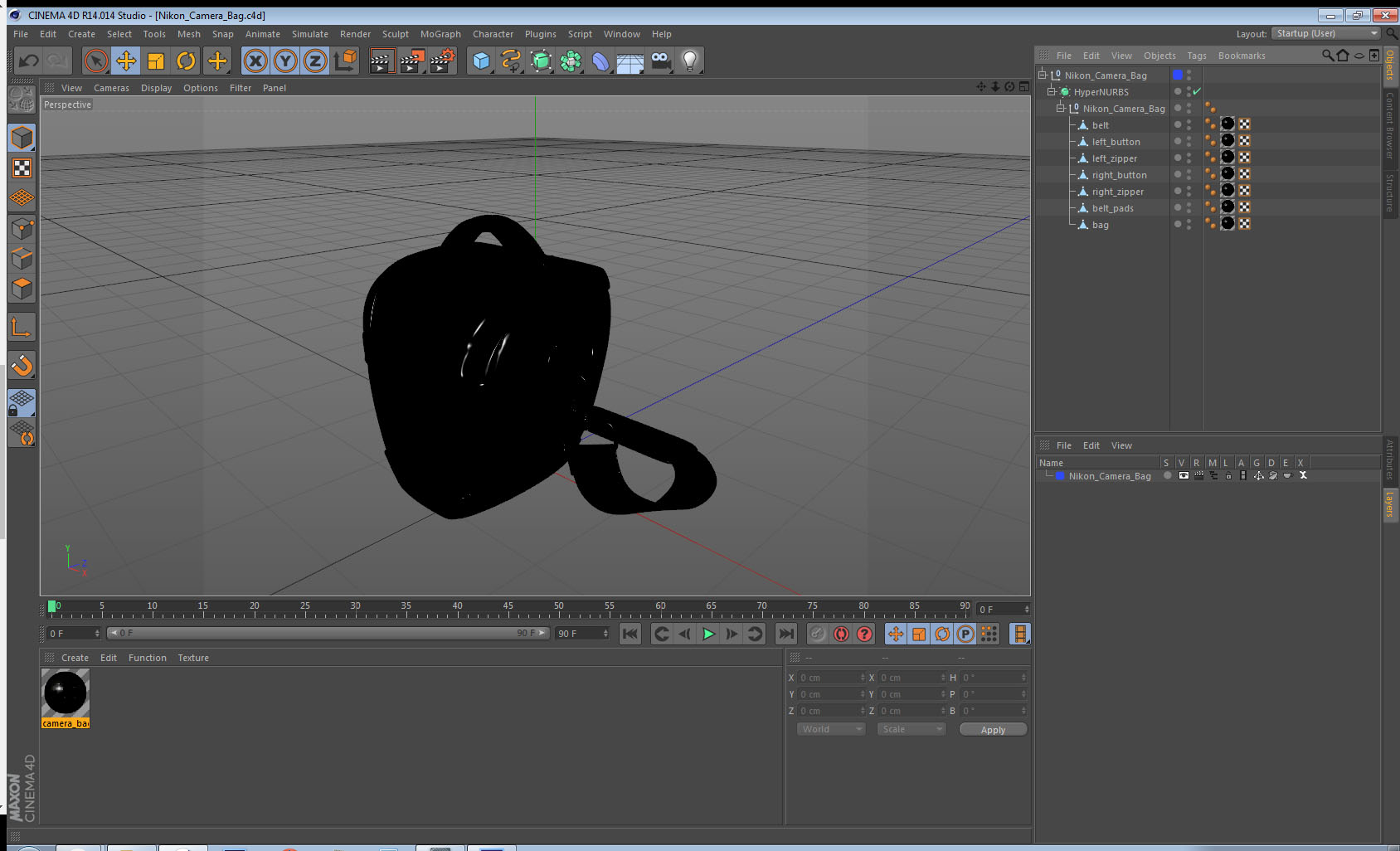
Task: Toggle position keyframe recording
Action: [x=896, y=634]
